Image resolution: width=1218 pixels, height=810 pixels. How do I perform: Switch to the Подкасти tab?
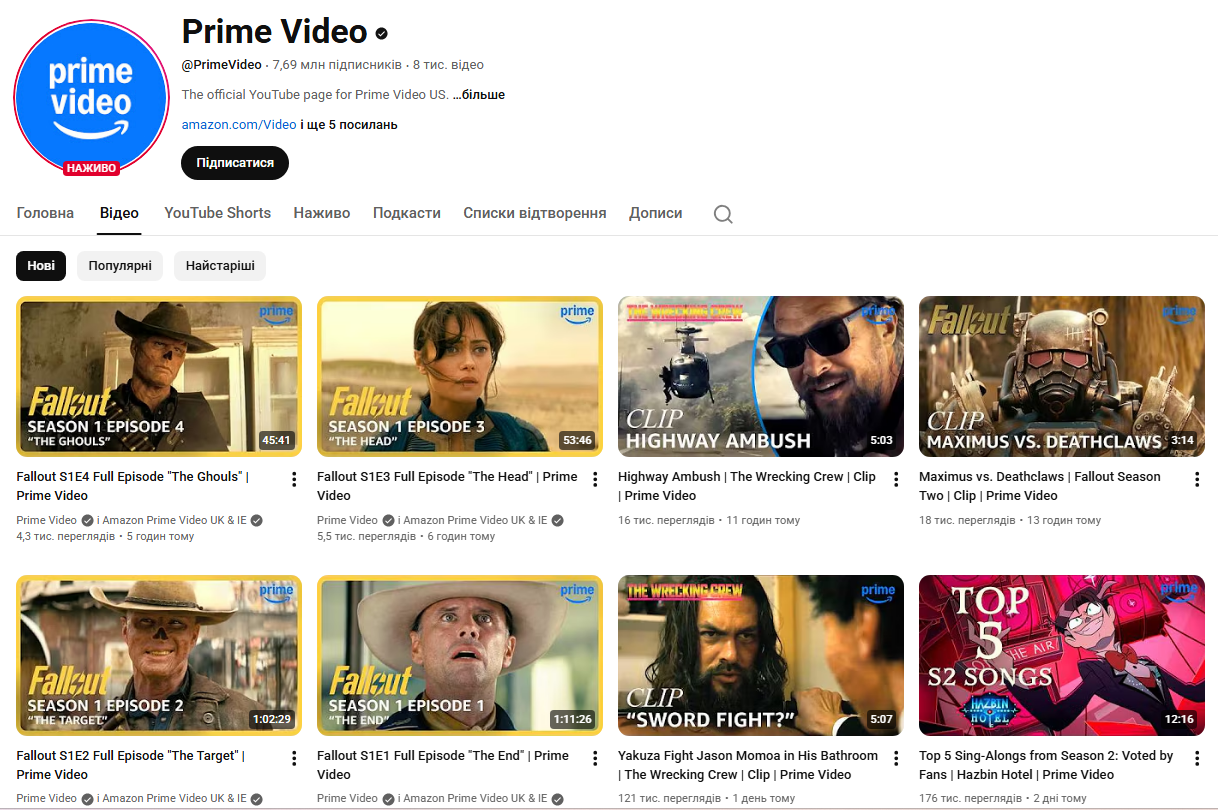[x=406, y=213]
